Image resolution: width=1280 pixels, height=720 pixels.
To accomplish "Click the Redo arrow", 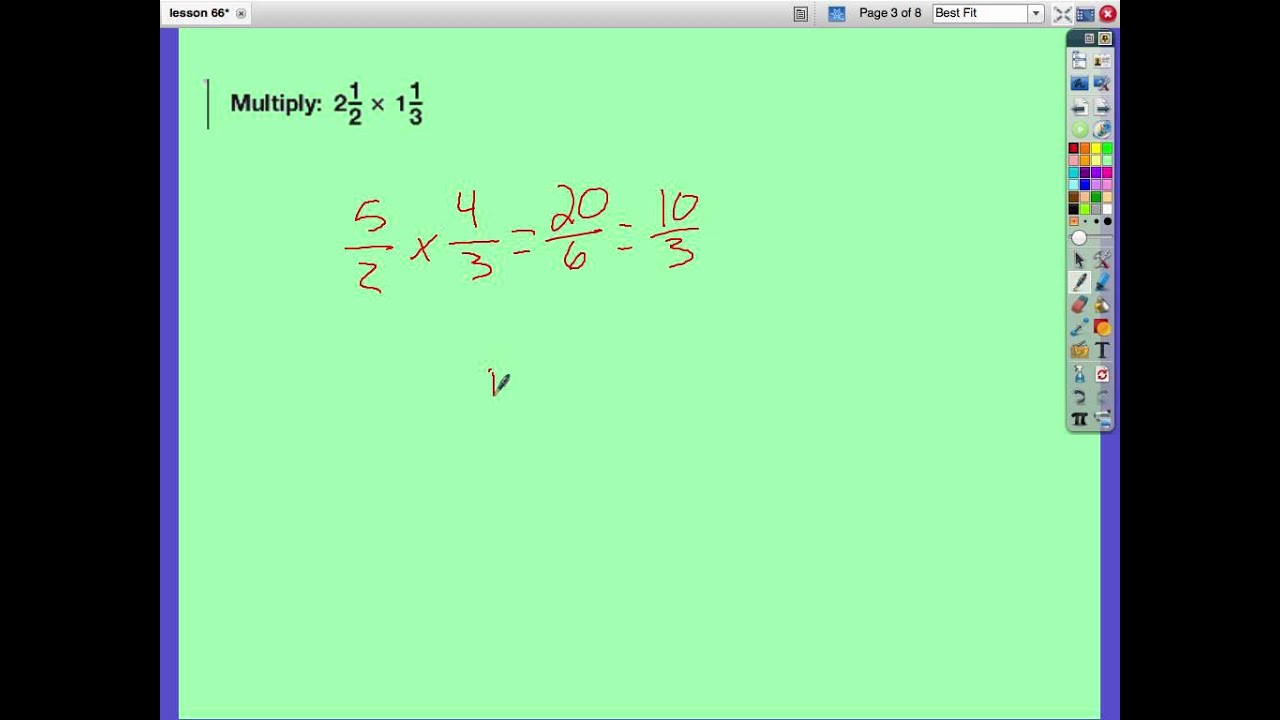I will tap(1102, 397).
